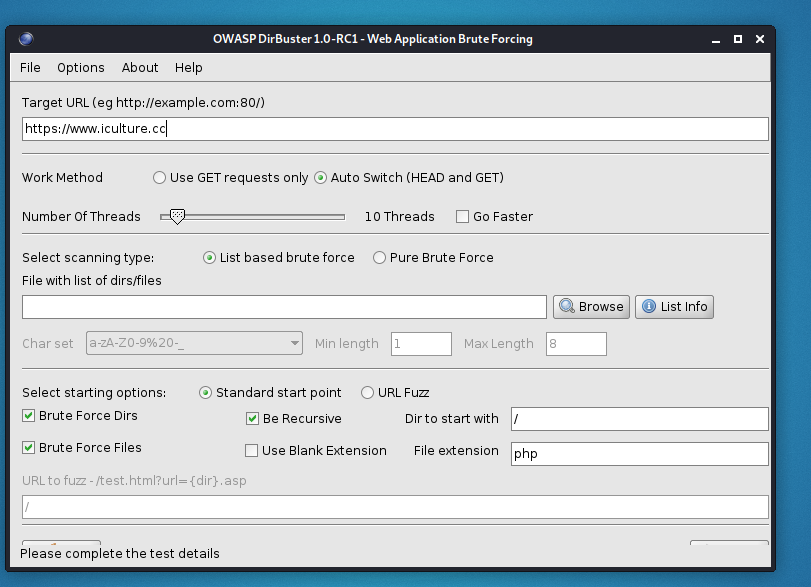Click the Dir to start with field
Viewport: 811px width, 587px height.
[640, 419]
